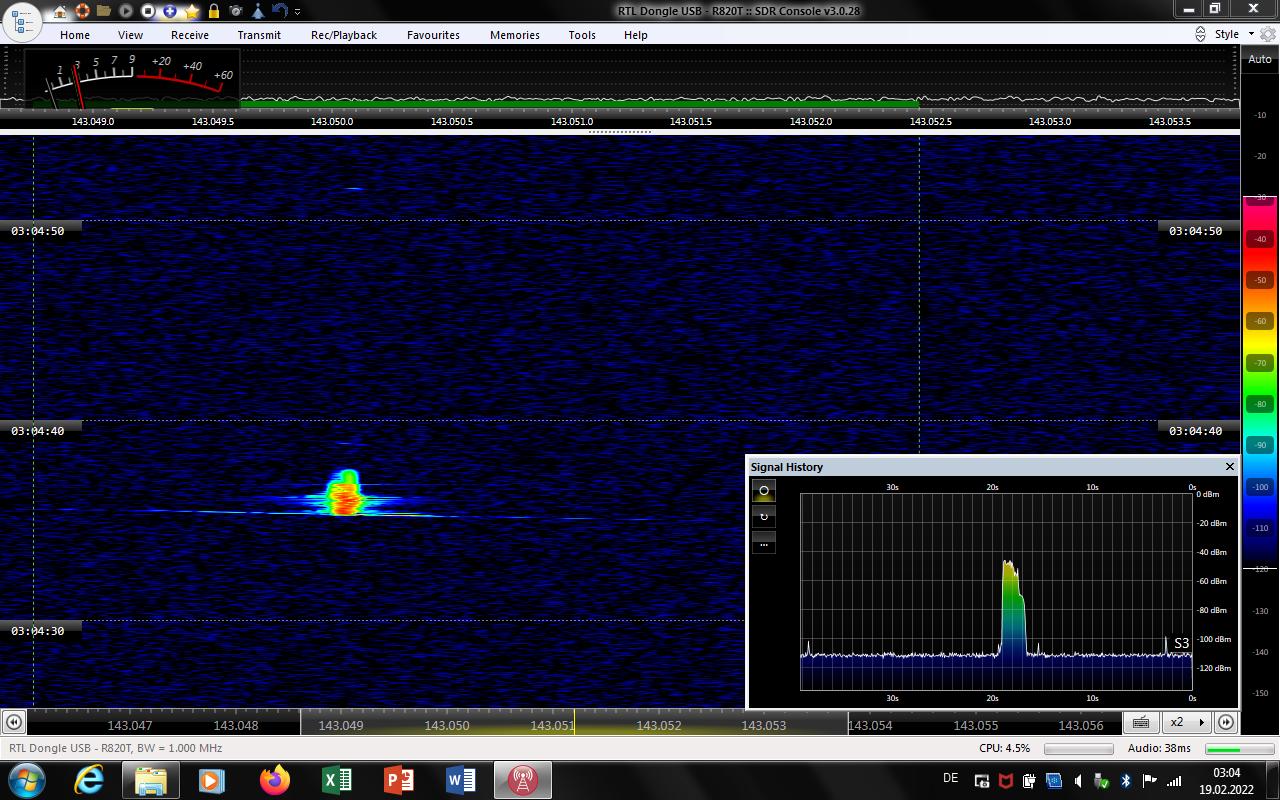
Task: Open the Style dropdown menu
Action: (x=1234, y=34)
